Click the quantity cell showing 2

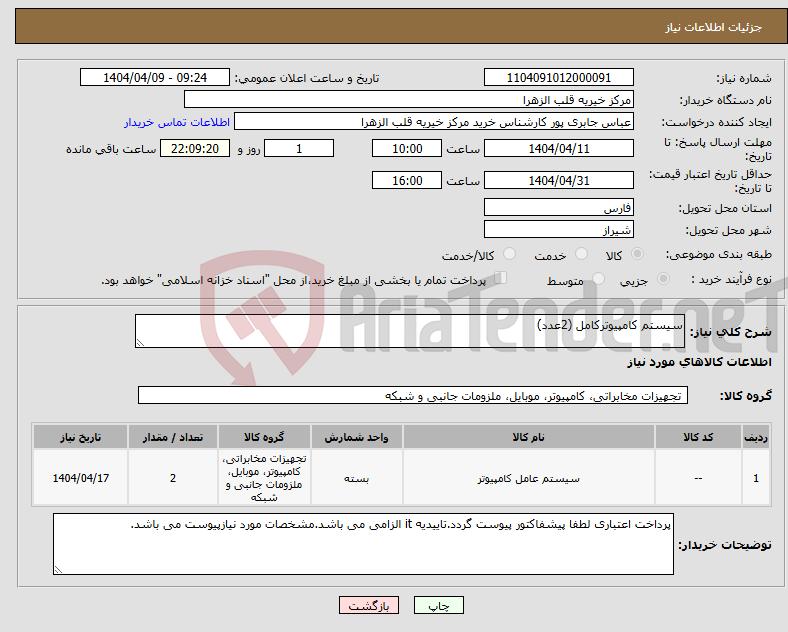tap(172, 478)
